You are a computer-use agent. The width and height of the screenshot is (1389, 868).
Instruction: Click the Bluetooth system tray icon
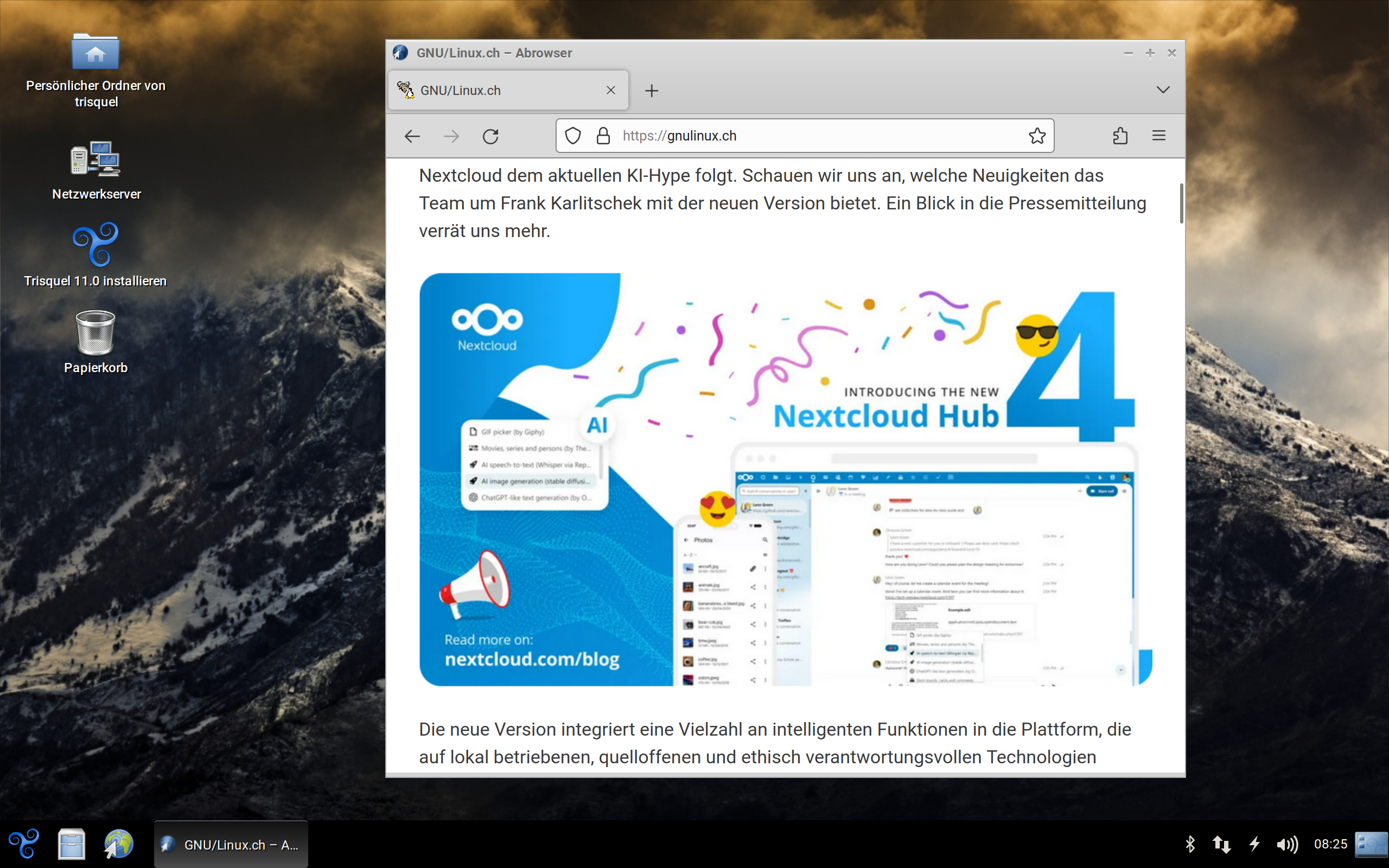click(x=1191, y=845)
